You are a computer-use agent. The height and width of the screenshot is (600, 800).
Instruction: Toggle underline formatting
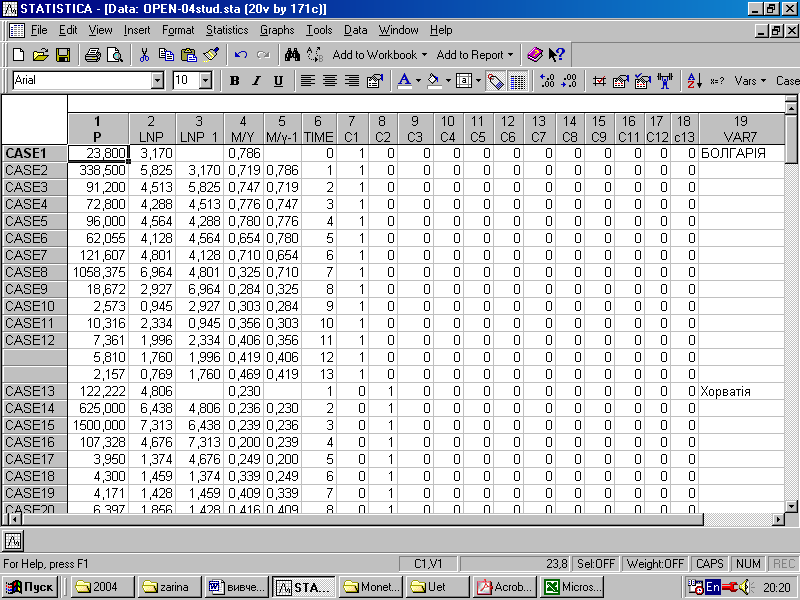[278, 81]
